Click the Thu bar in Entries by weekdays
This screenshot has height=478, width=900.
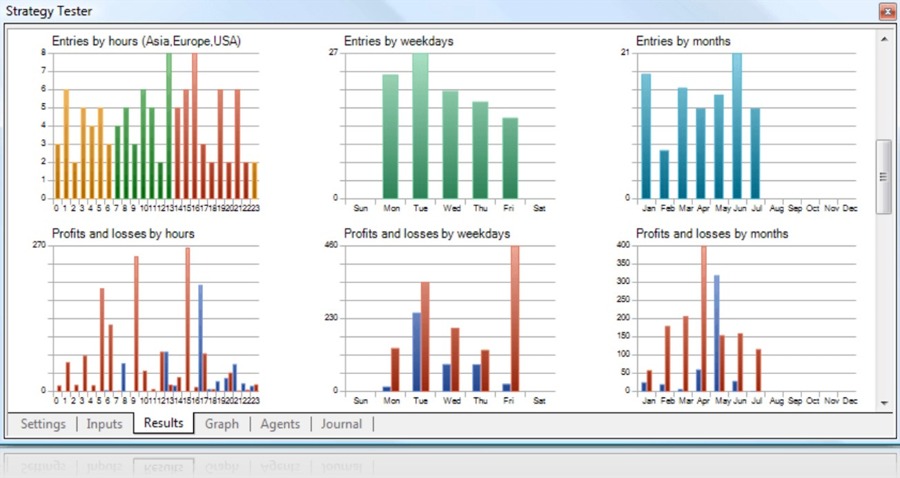(480, 150)
